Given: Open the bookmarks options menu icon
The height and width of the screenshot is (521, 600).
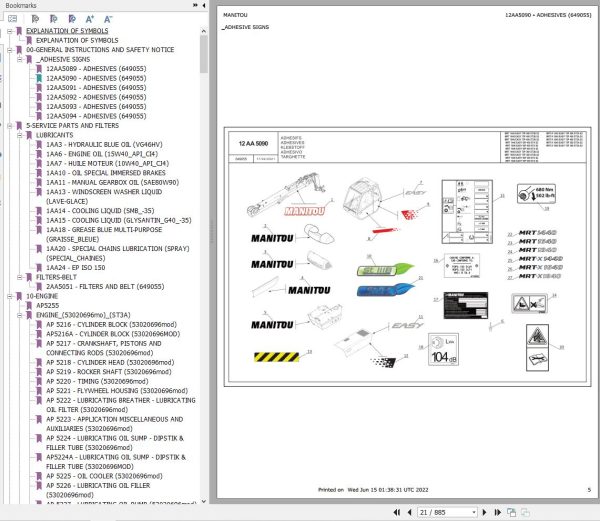Looking at the screenshot, I should click(x=13, y=18).
